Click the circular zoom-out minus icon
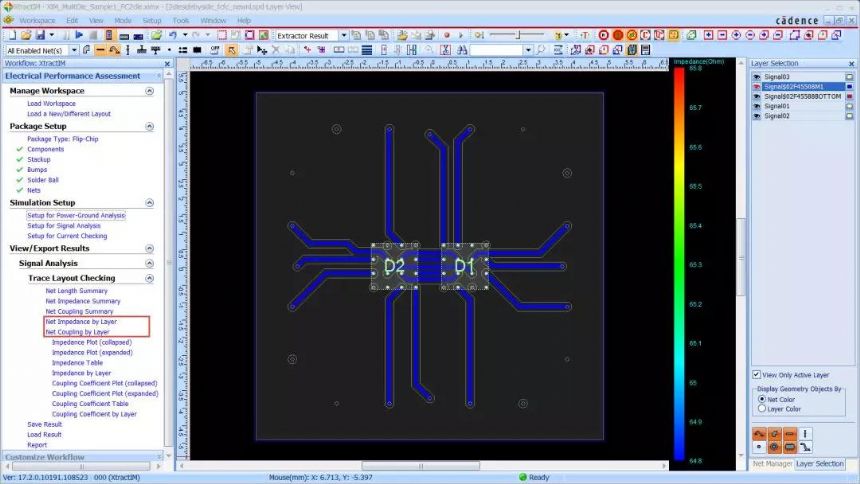This screenshot has height=484, width=860. click(x=750, y=35)
